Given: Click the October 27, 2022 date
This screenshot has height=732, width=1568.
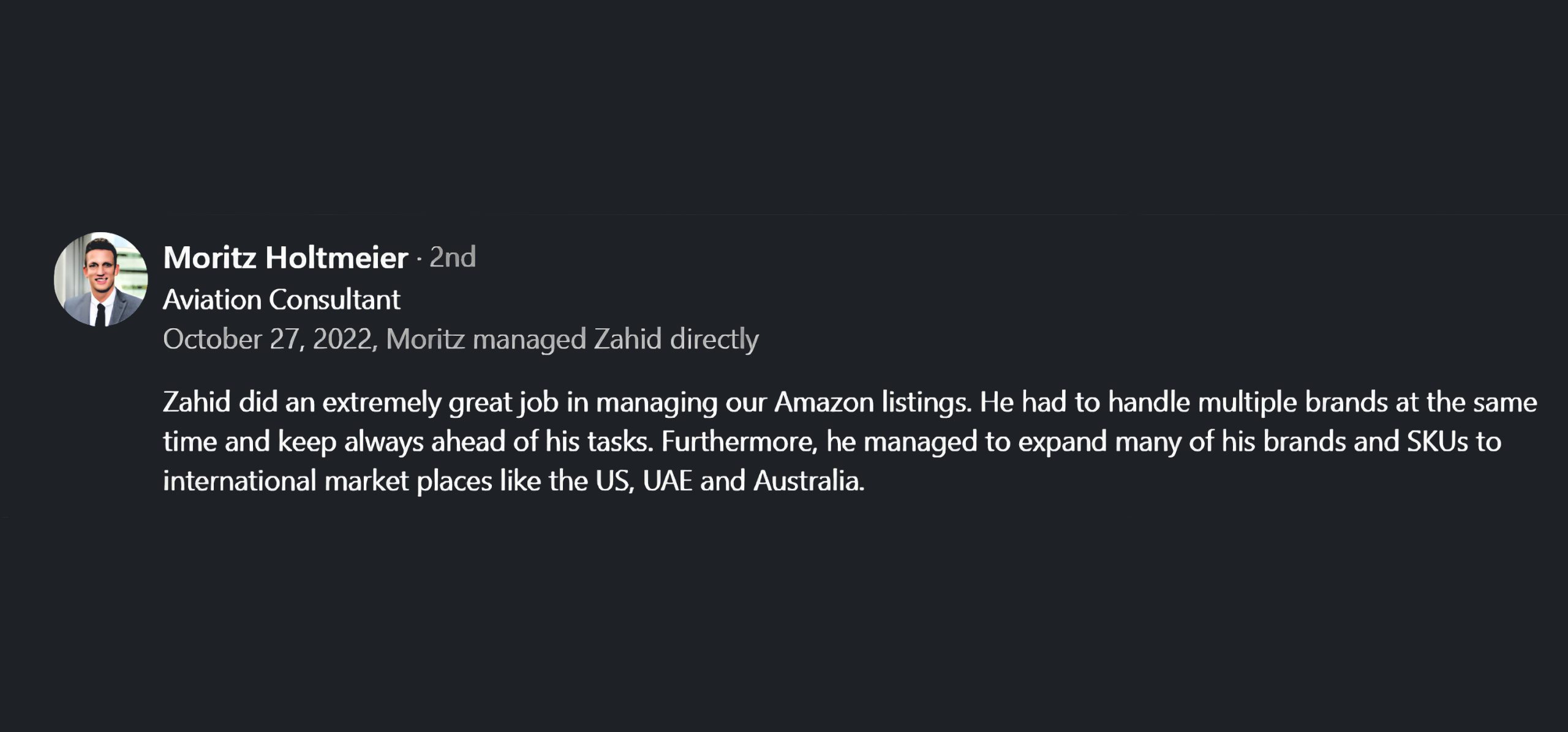Looking at the screenshot, I should (268, 339).
